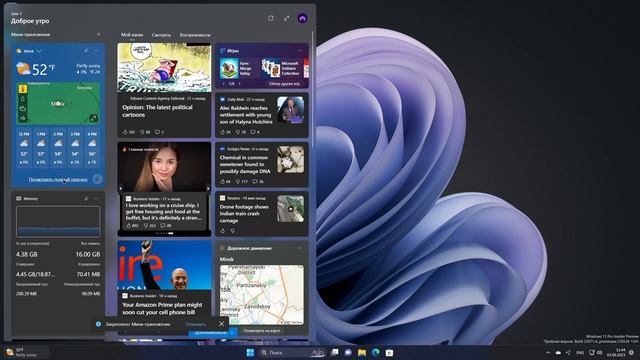Open the full forecast link
The height and width of the screenshot is (360, 640).
pos(58,180)
